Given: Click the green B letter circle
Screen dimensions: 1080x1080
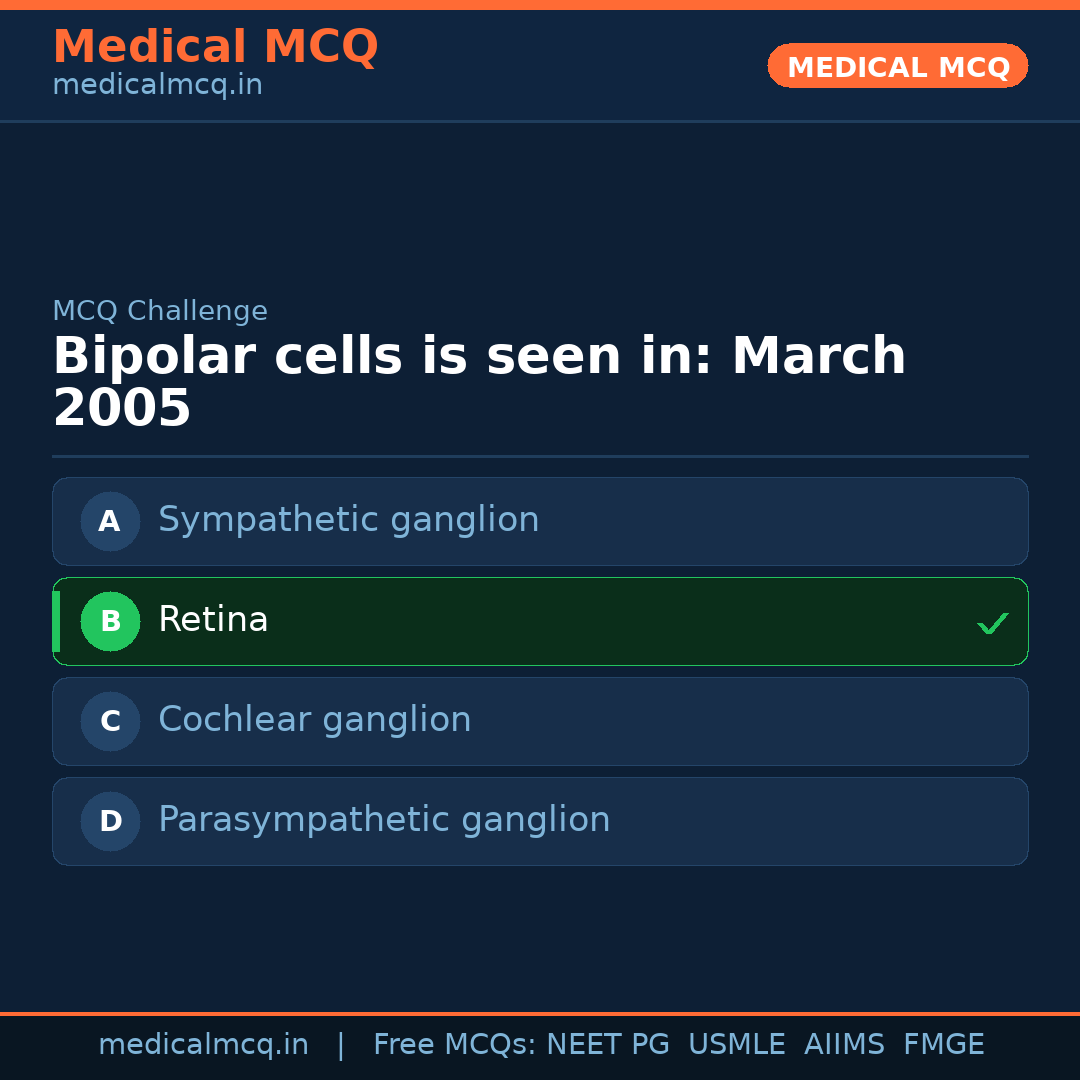Looking at the screenshot, I should click(x=110, y=621).
